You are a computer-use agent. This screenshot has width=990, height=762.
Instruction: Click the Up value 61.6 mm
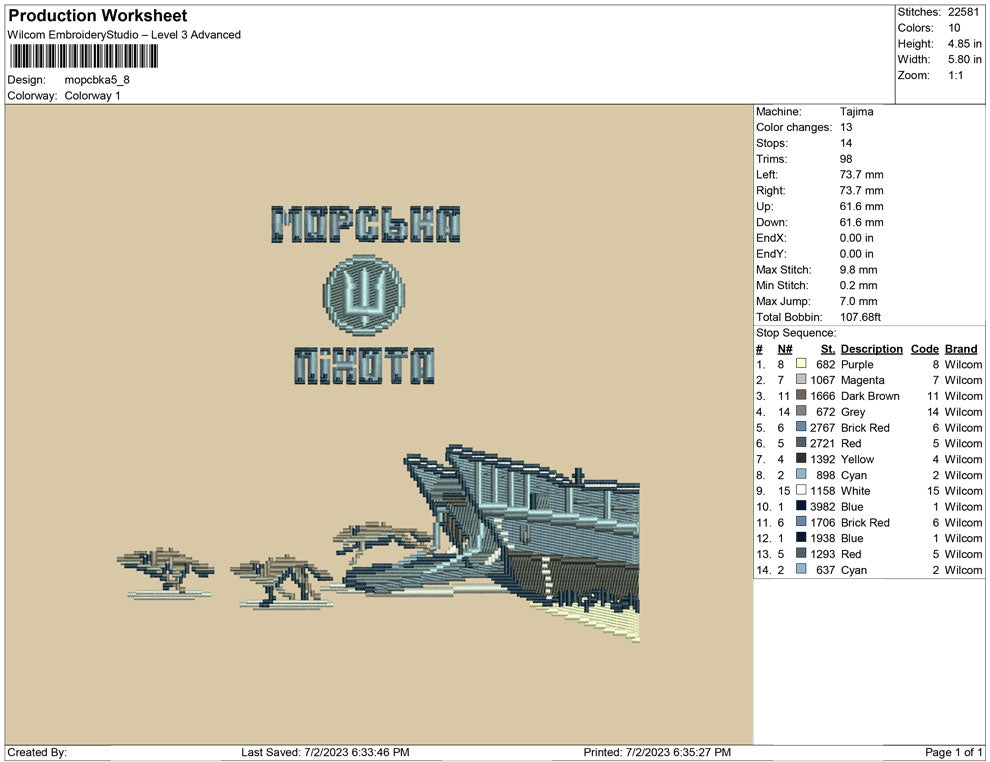[861, 206]
